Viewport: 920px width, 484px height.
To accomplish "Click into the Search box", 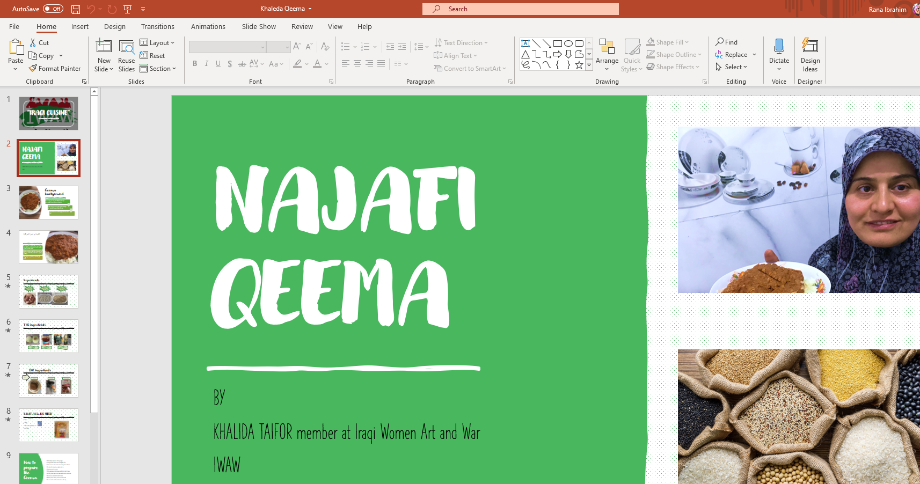I will pos(520,9).
